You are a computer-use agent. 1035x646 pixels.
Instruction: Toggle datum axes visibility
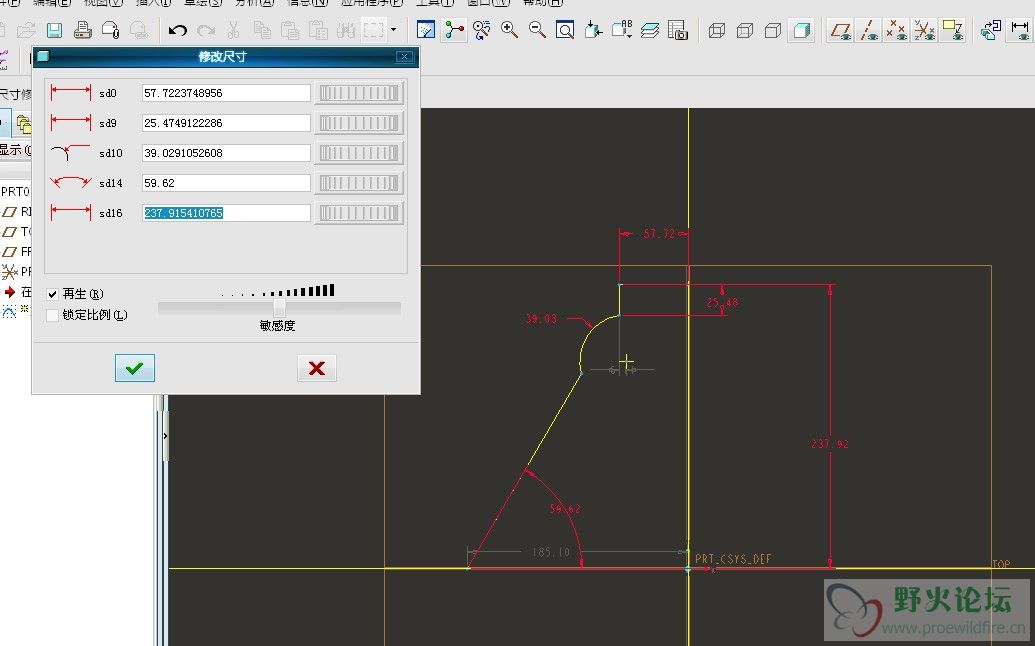coord(869,30)
